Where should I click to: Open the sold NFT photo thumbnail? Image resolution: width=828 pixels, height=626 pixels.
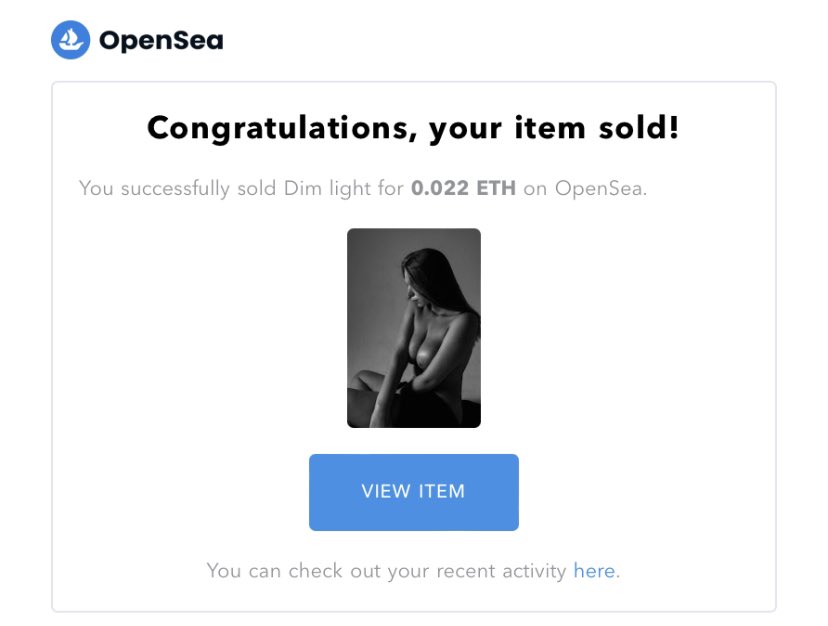pos(413,328)
